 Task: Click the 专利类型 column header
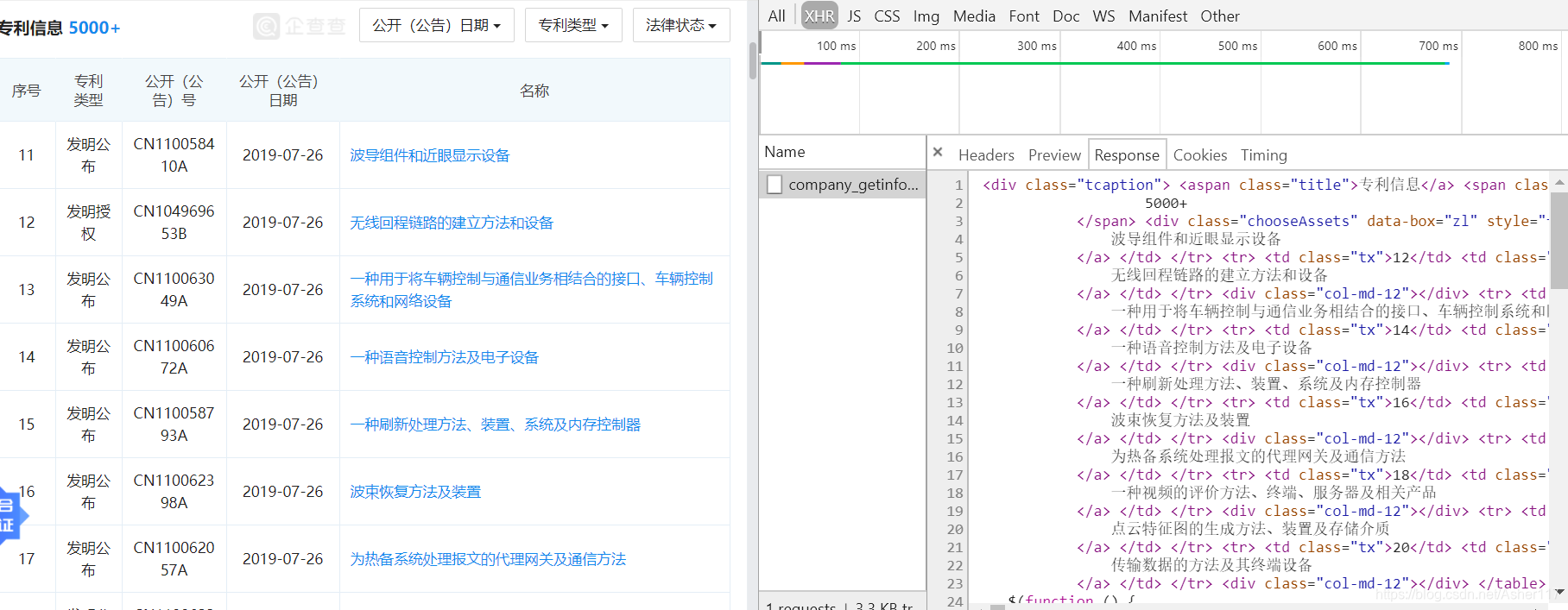88,91
